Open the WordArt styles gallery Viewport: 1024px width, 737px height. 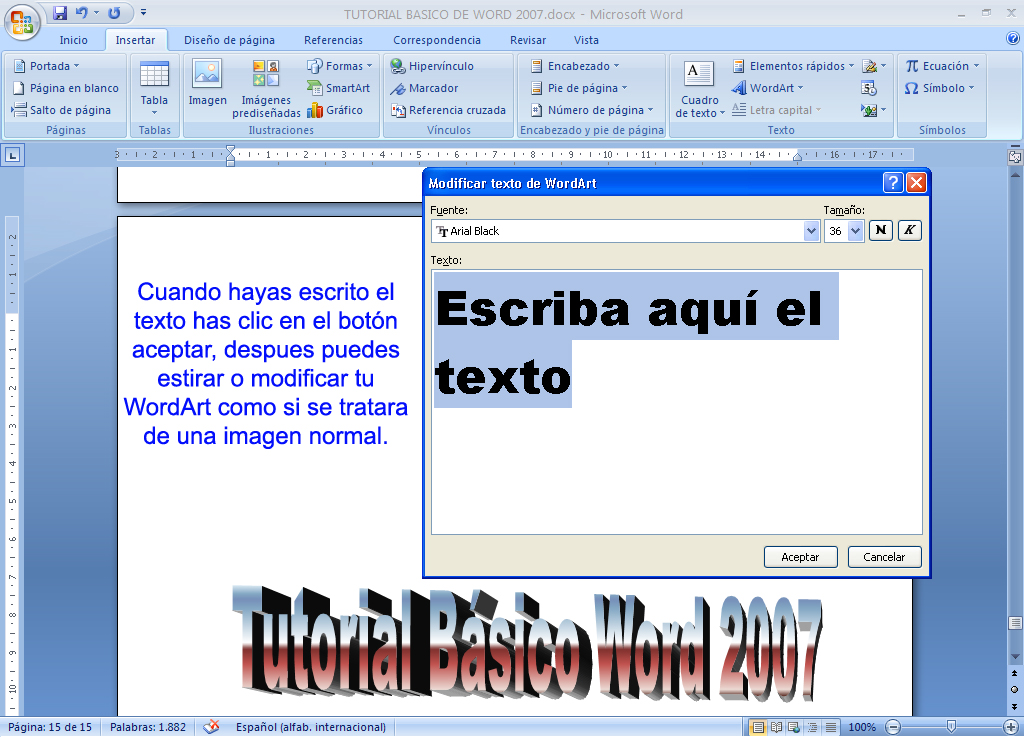768,88
